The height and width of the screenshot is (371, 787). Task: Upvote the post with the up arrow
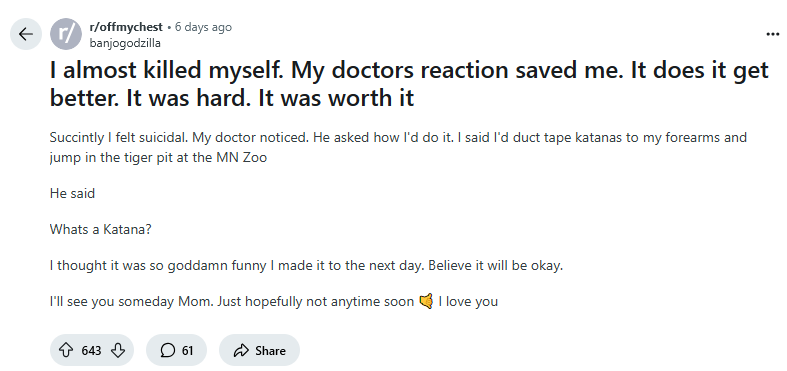pyautogui.click(x=66, y=350)
